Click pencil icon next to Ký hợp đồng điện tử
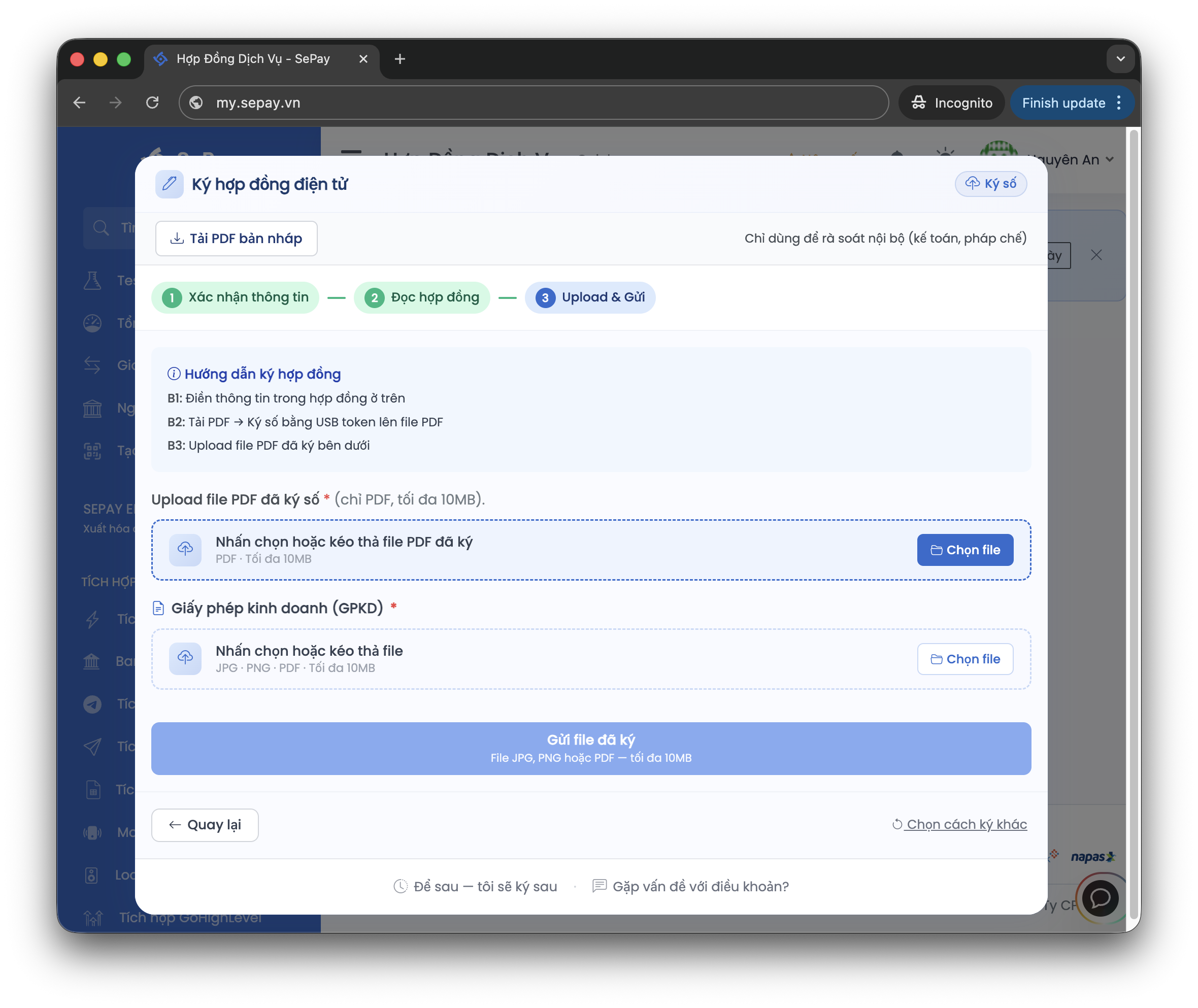1198x1008 pixels. click(169, 183)
